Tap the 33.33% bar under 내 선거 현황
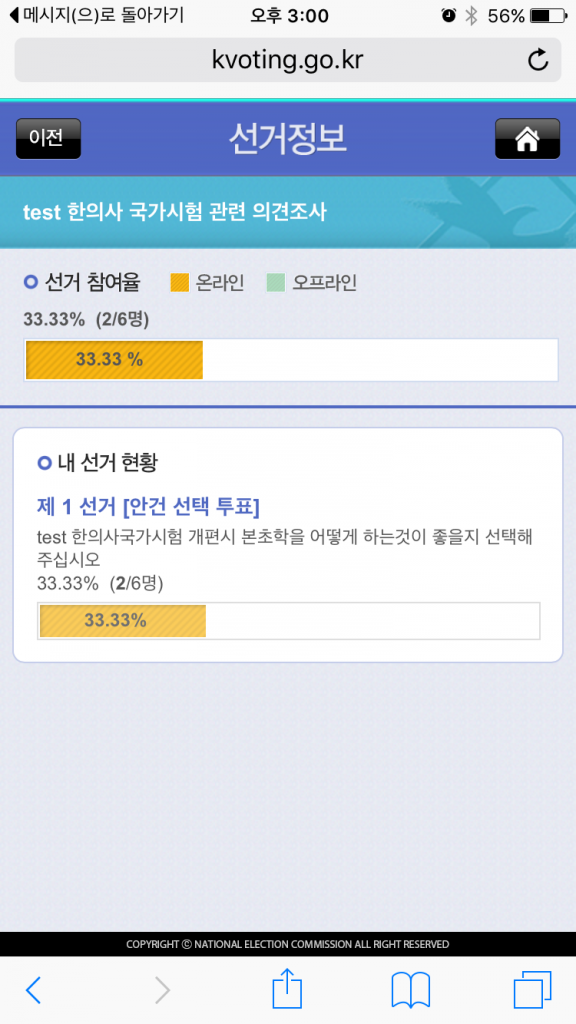This screenshot has height=1024, width=576. tap(288, 621)
